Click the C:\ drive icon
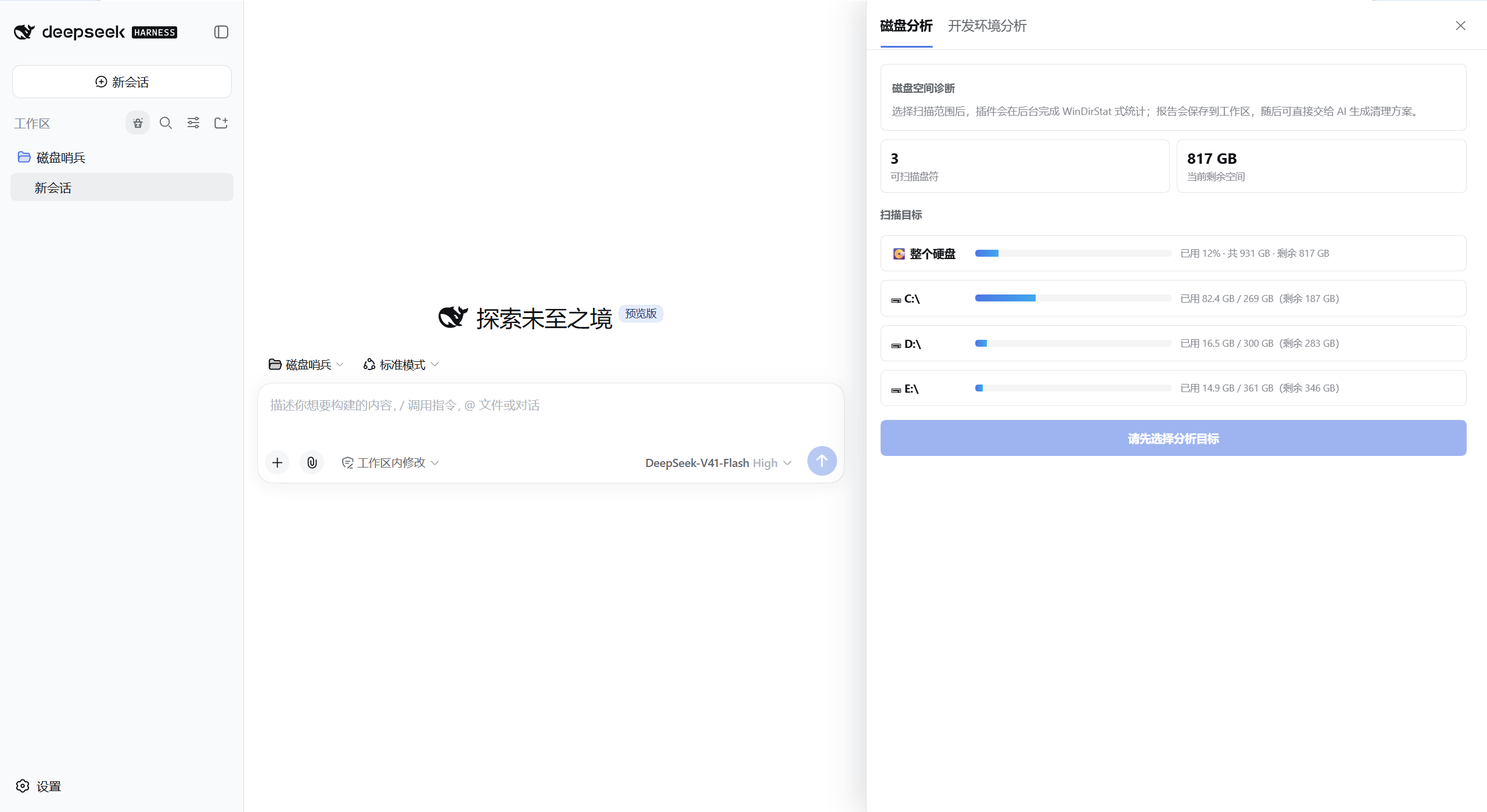The image size is (1487, 812). tap(896, 300)
